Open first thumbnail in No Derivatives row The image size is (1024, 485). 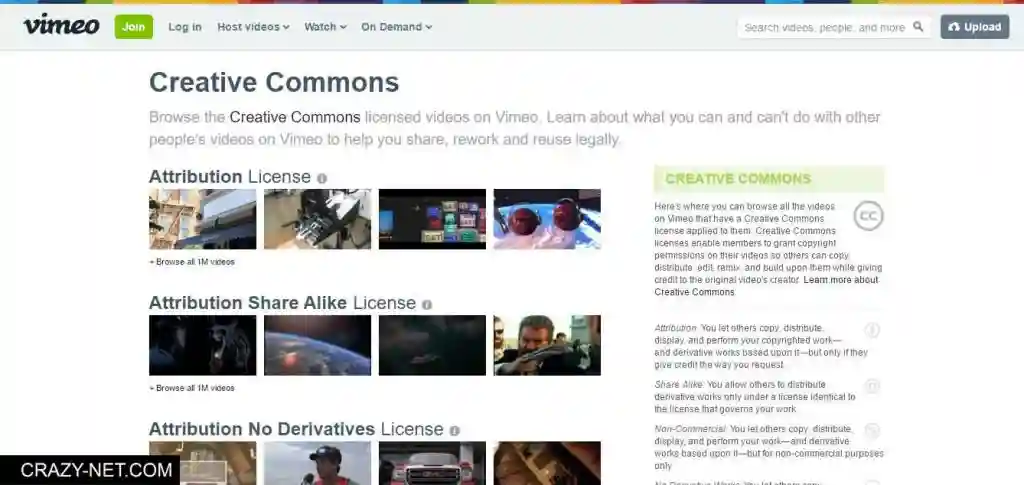pos(202,463)
